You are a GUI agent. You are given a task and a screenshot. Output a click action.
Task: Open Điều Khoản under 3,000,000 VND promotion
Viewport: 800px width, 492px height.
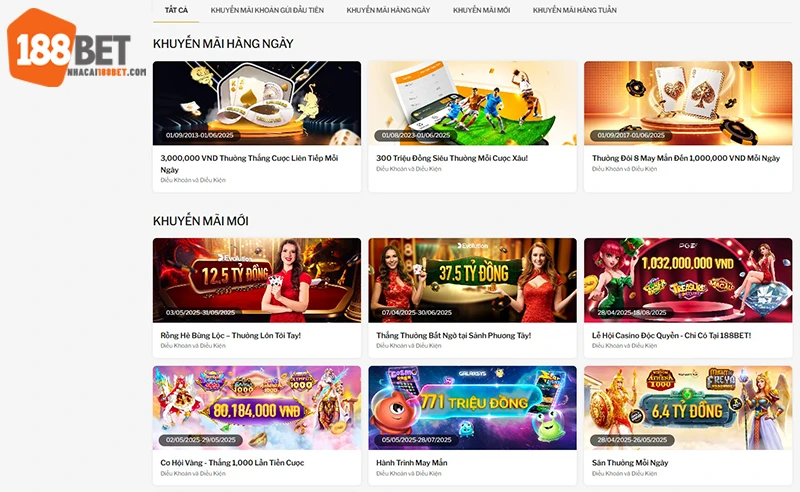tap(193, 180)
